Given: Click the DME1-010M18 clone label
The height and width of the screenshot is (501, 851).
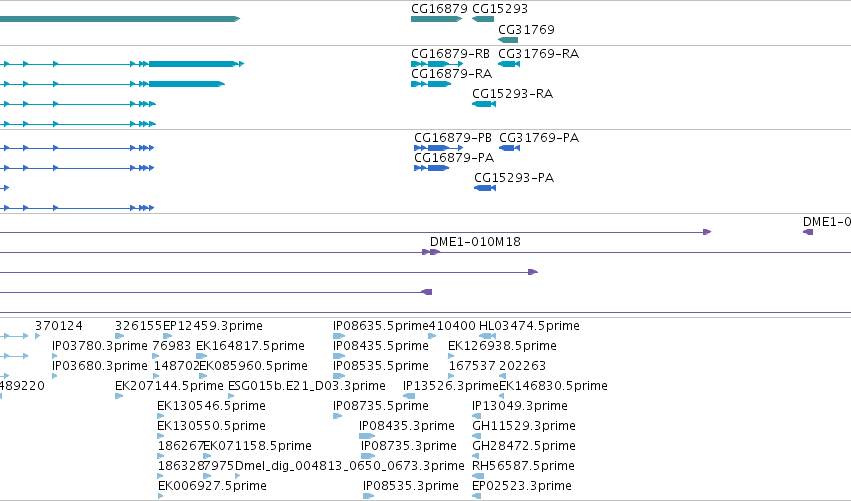Looking at the screenshot, I should pos(475,242).
